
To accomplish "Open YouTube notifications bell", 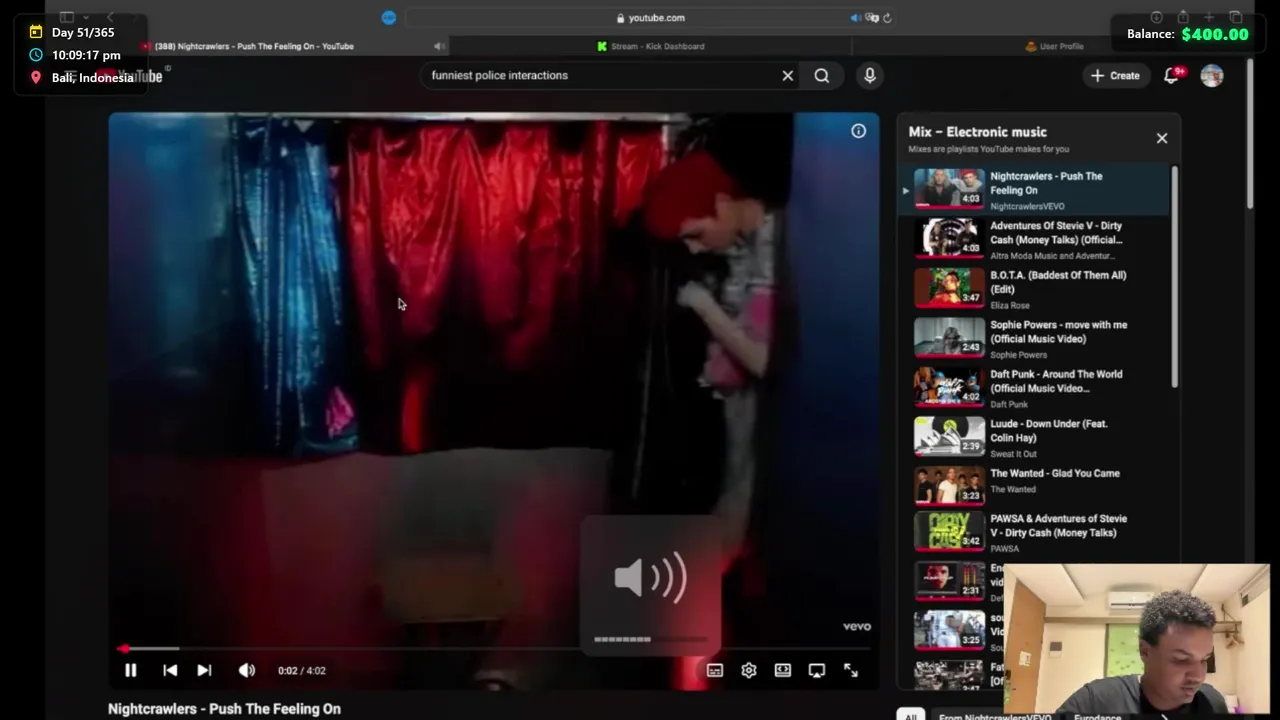I will click(x=1171, y=76).
